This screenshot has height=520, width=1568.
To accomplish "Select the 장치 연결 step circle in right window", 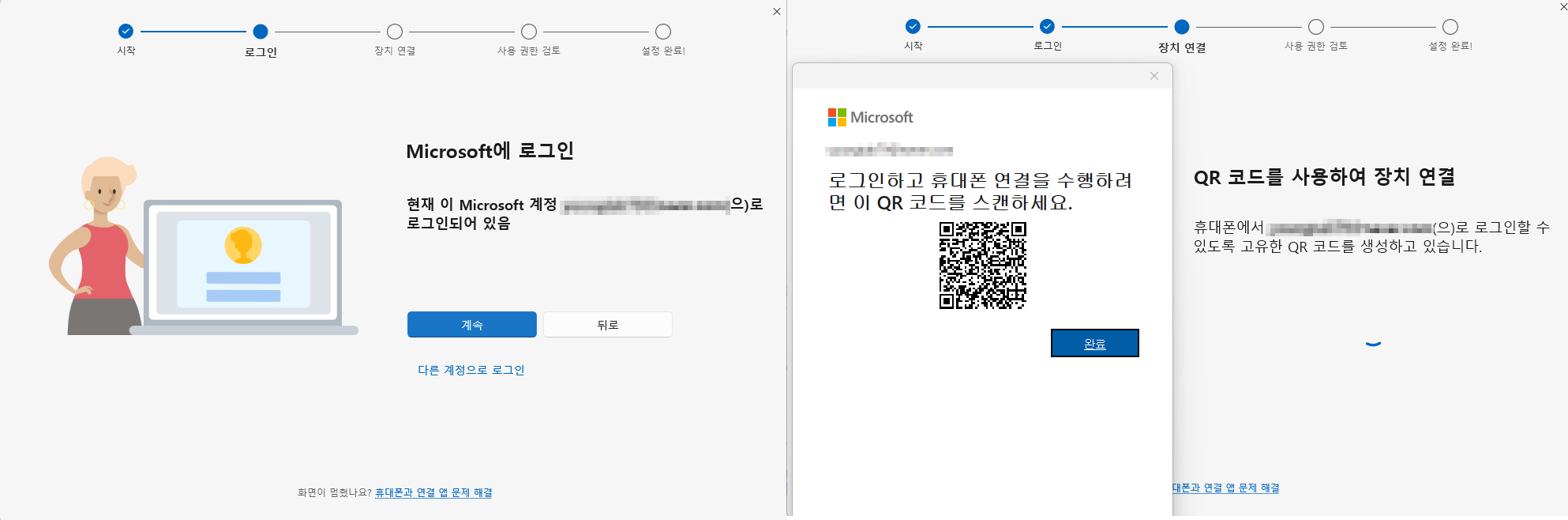I will click(x=1182, y=26).
